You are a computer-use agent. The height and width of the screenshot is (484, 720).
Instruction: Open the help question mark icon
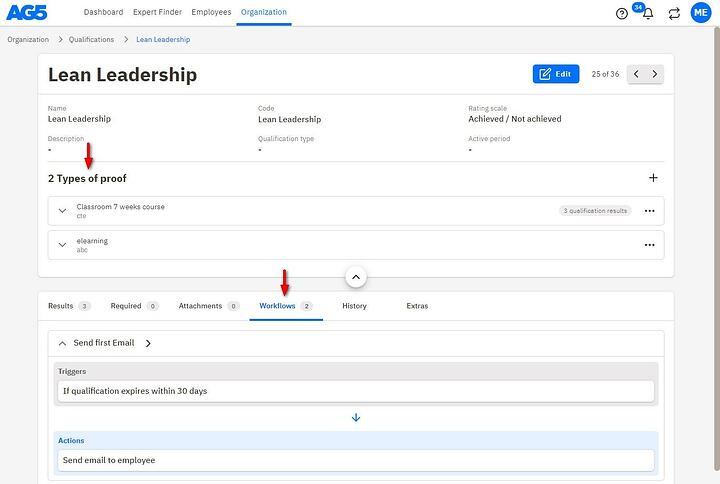623,13
